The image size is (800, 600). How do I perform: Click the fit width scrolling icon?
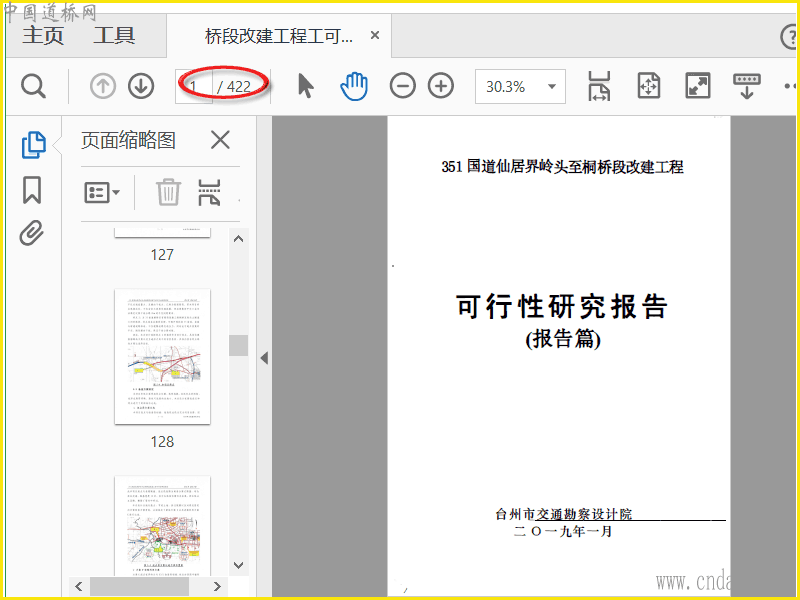point(599,86)
